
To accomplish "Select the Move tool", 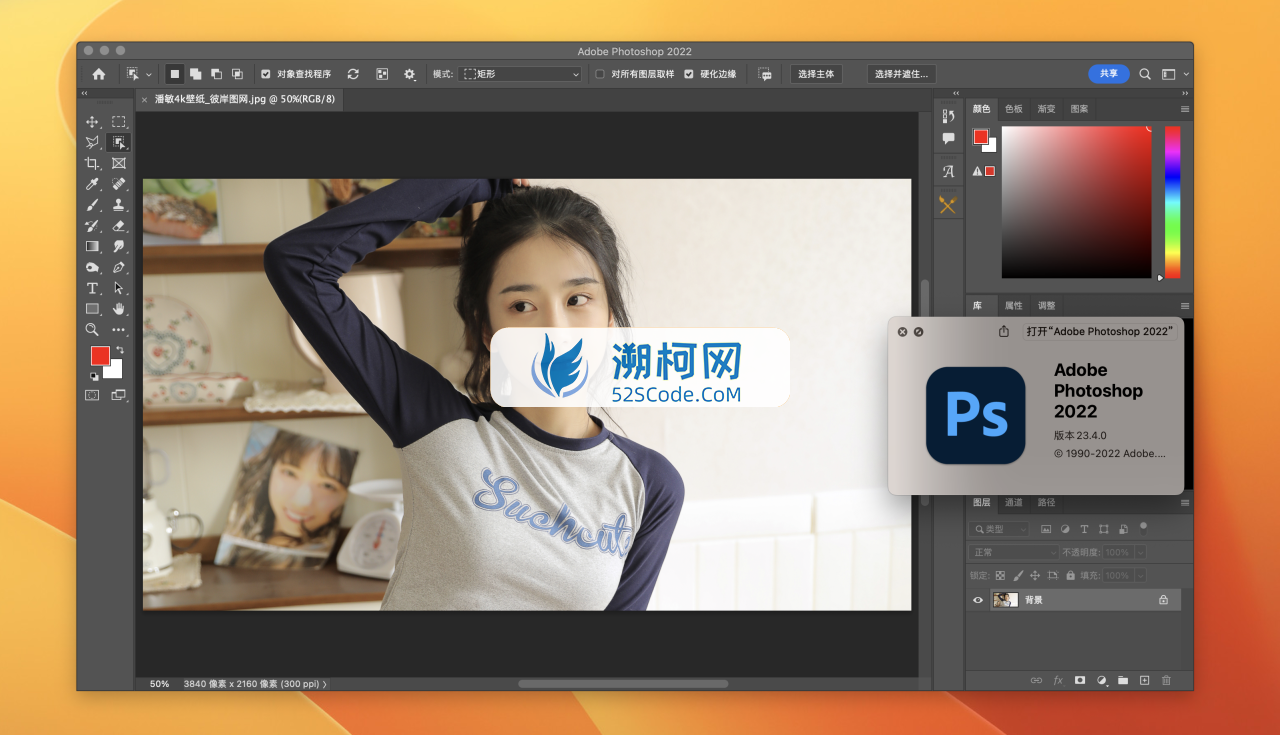I will tap(92, 122).
